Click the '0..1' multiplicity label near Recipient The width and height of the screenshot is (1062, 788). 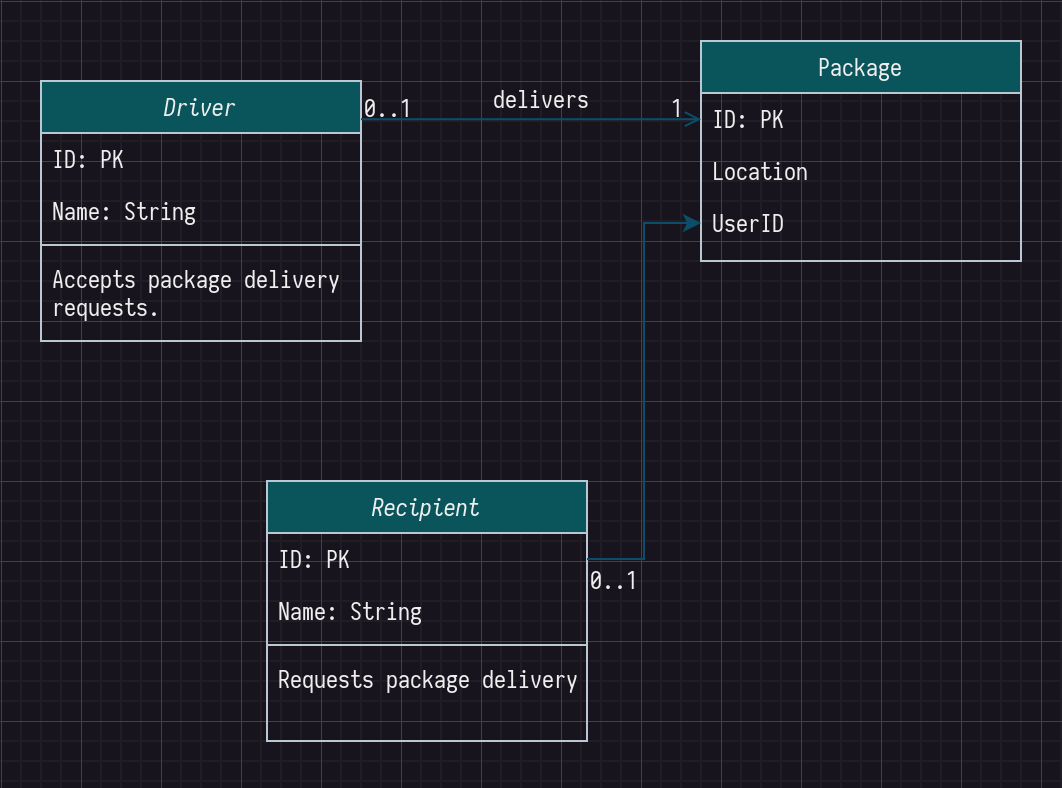(613, 581)
